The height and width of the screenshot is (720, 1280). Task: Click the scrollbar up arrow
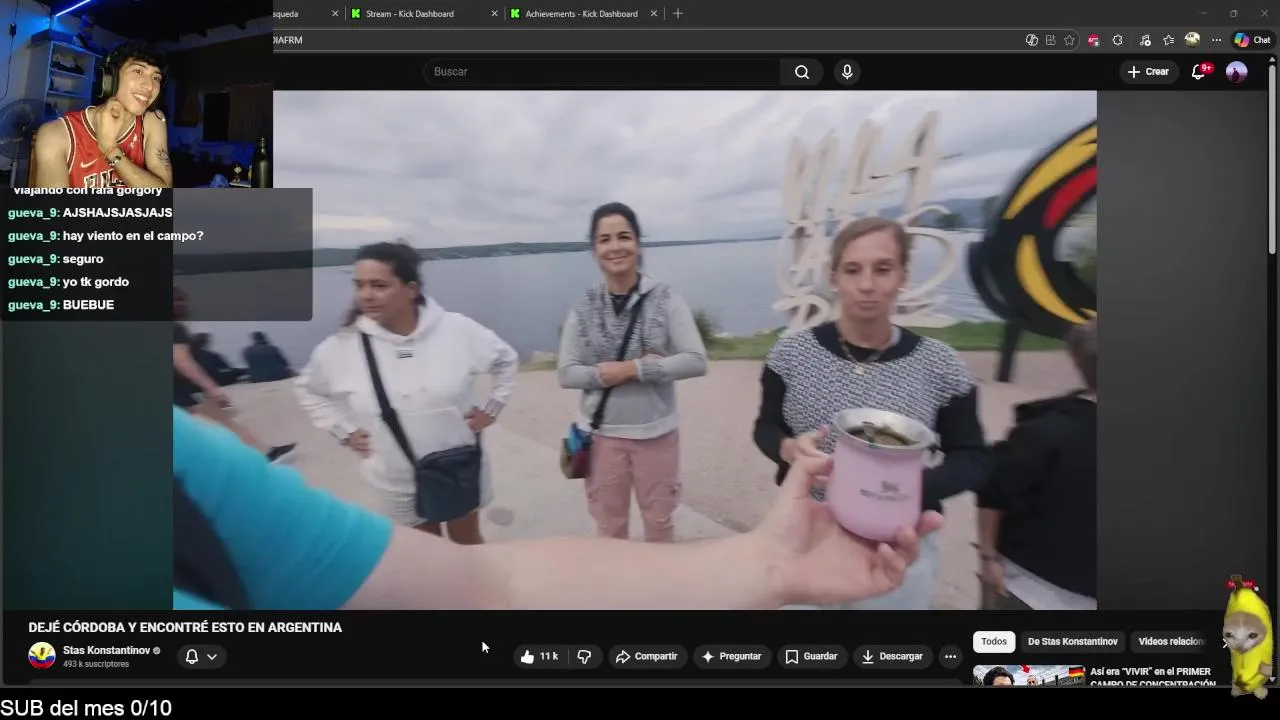tap(1273, 58)
